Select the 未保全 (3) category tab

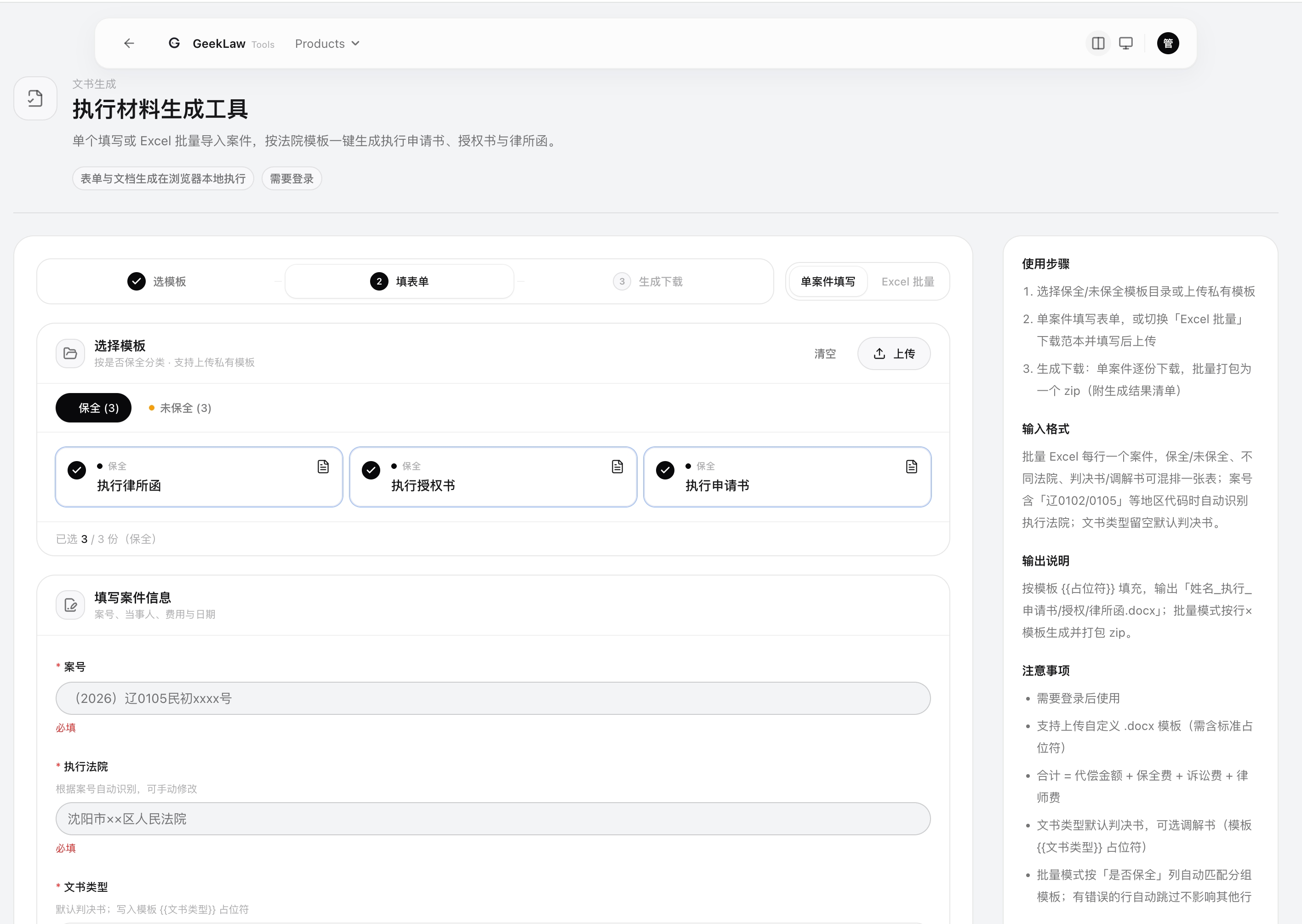(x=180, y=407)
